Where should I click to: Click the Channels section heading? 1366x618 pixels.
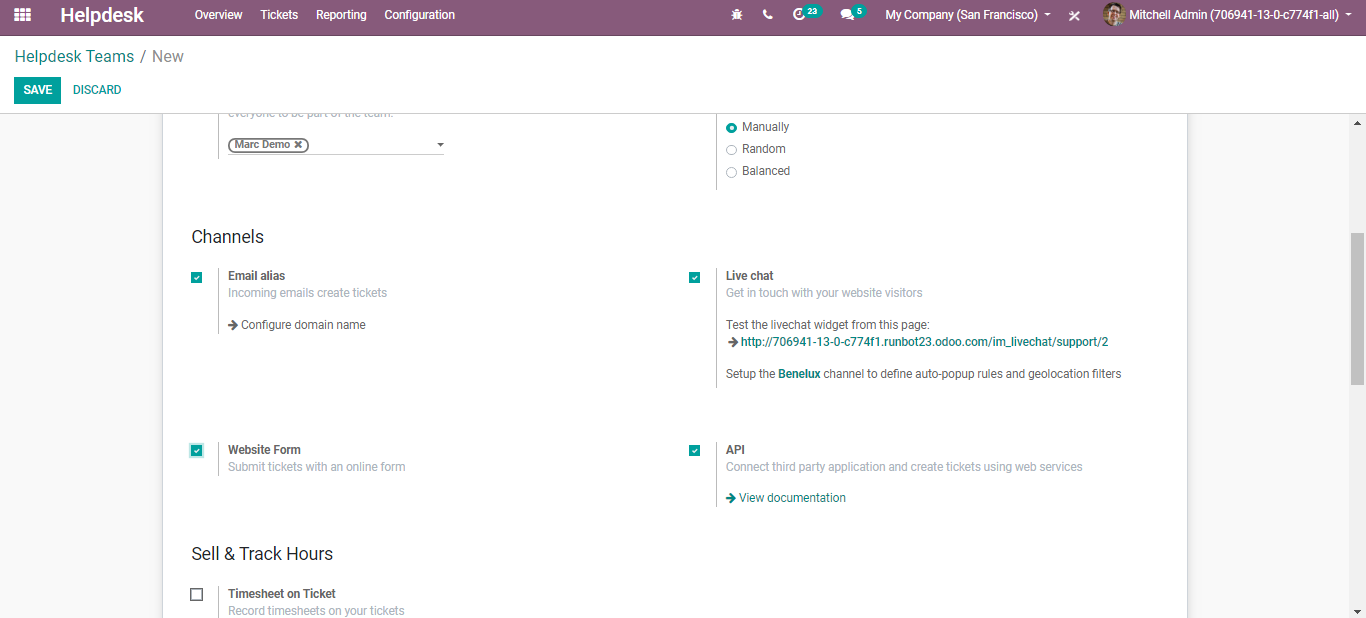pos(228,237)
